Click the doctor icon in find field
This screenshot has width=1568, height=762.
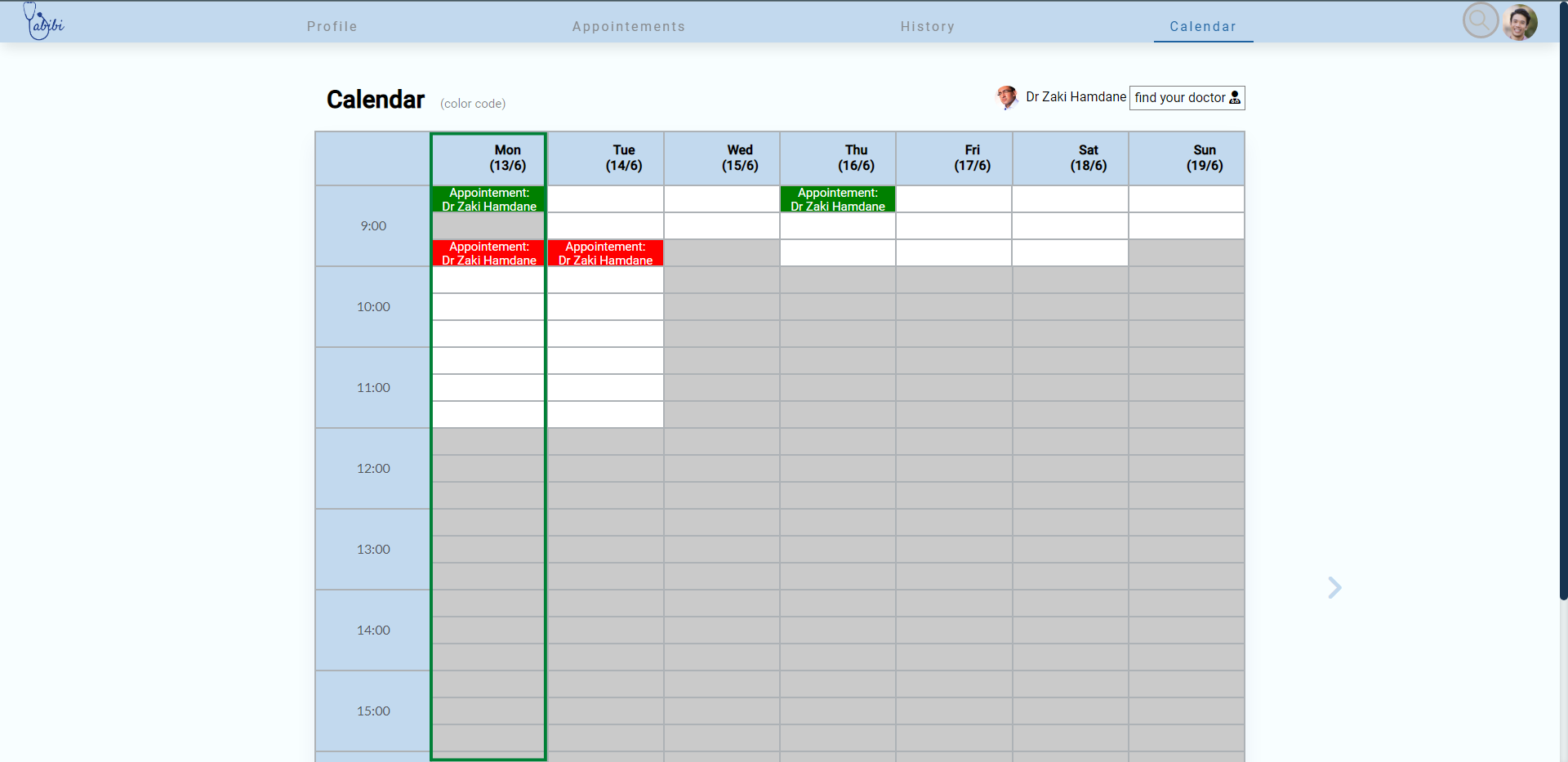[1235, 98]
